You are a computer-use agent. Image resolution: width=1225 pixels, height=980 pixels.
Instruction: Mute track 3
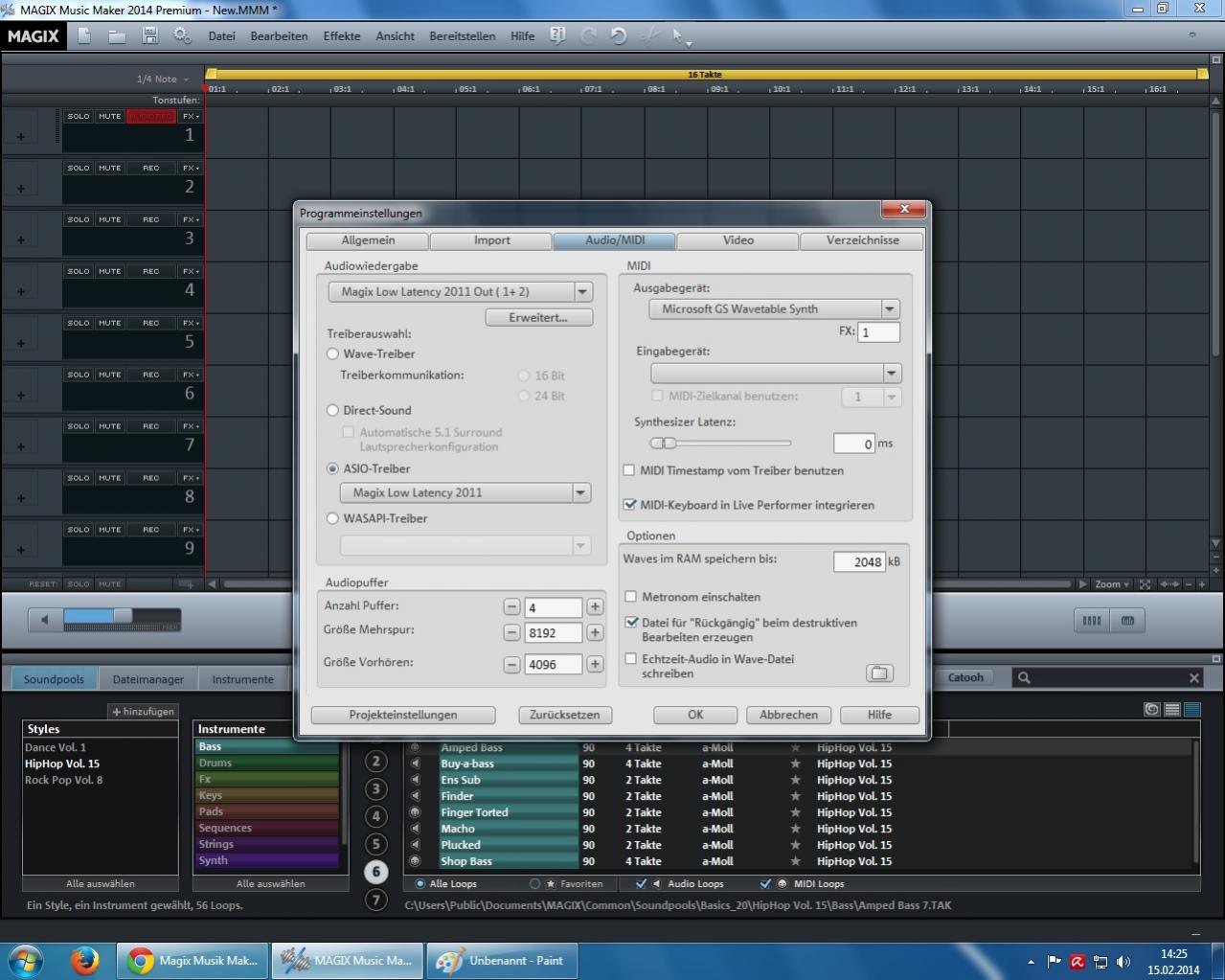coord(110,219)
